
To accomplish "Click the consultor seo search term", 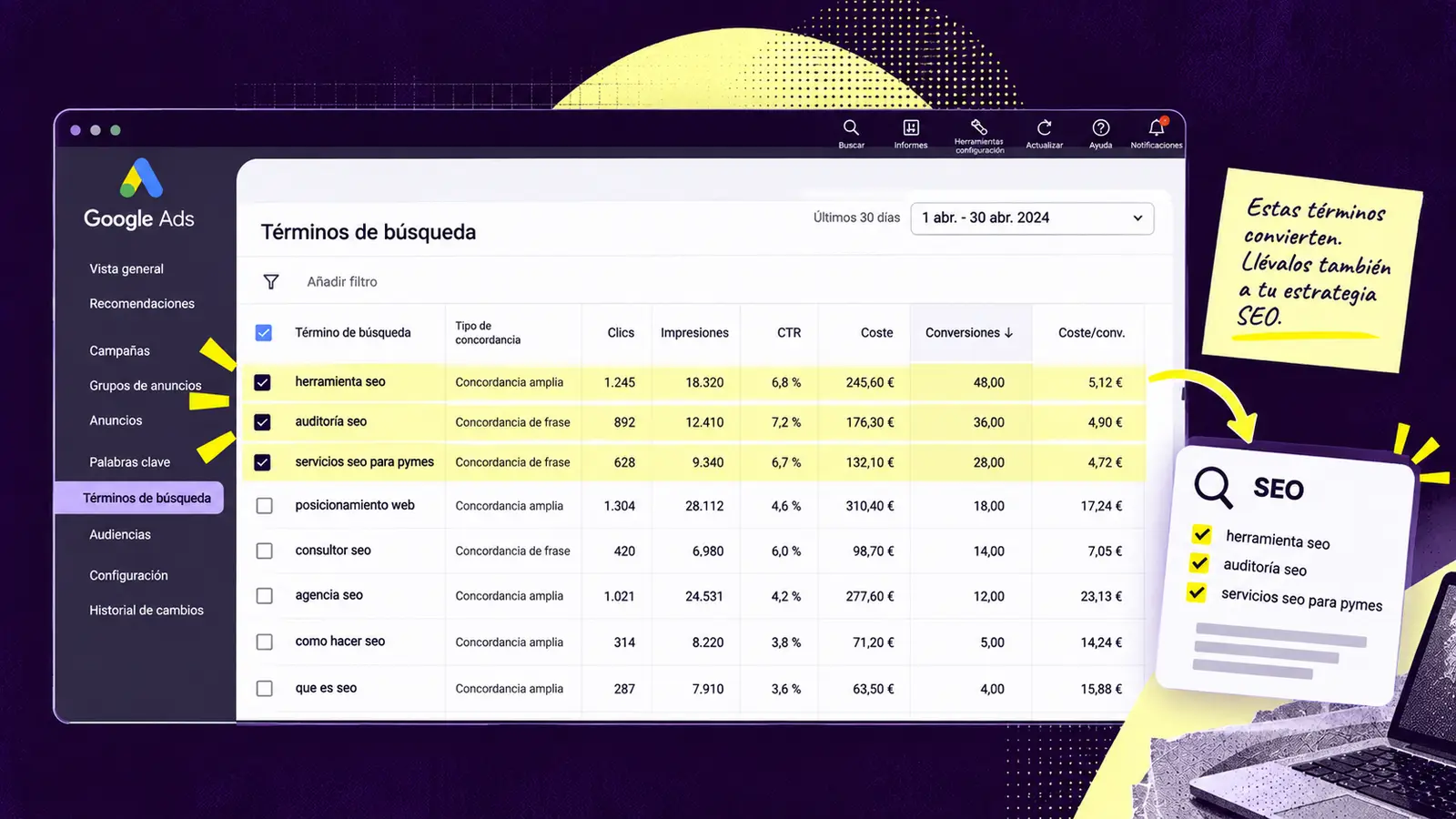I will 333,551.
